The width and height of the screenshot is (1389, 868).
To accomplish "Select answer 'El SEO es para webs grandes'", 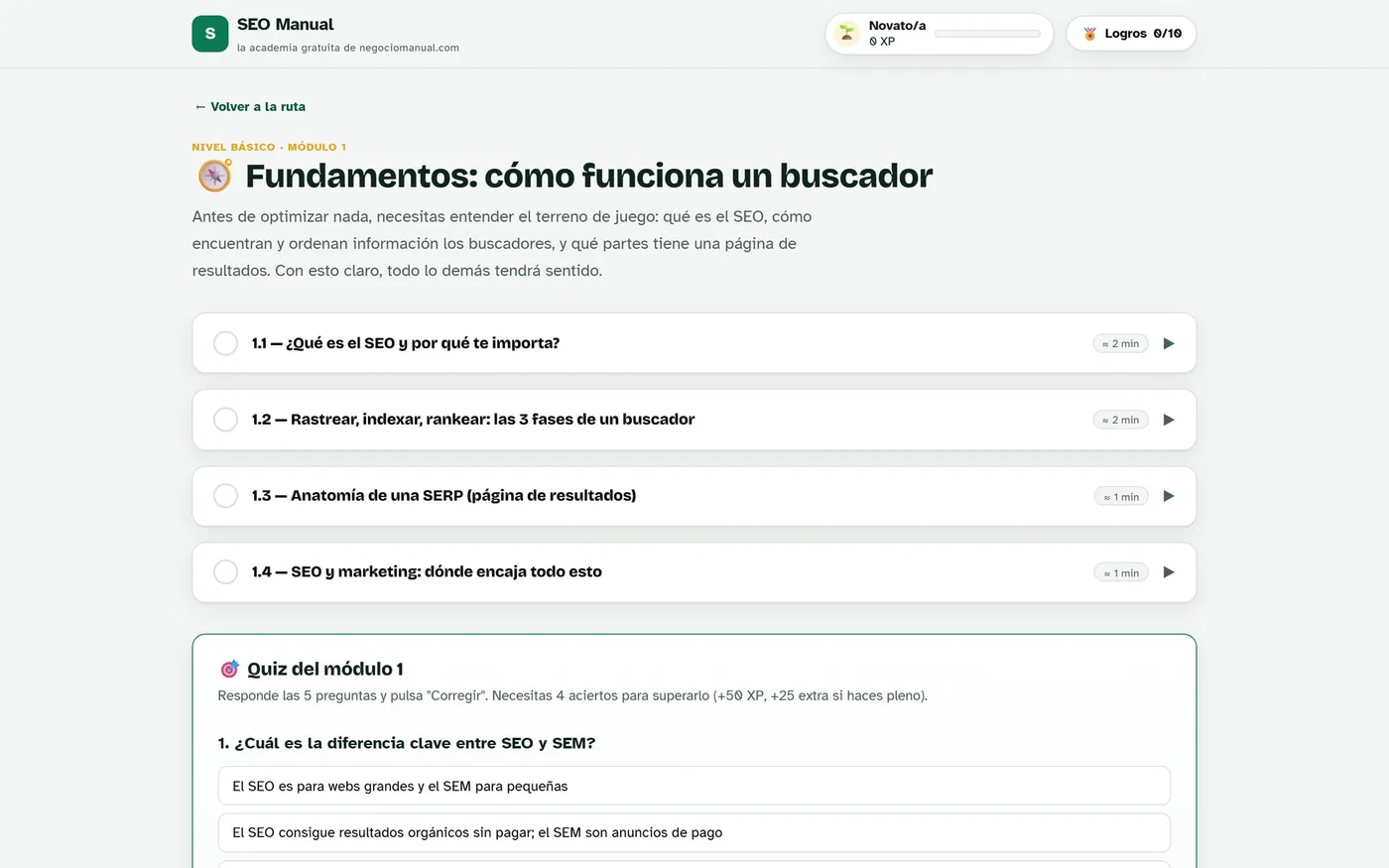I will click(x=694, y=786).
